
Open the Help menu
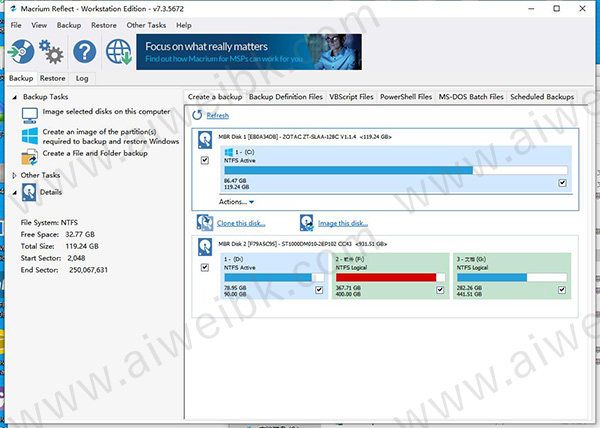point(184,25)
